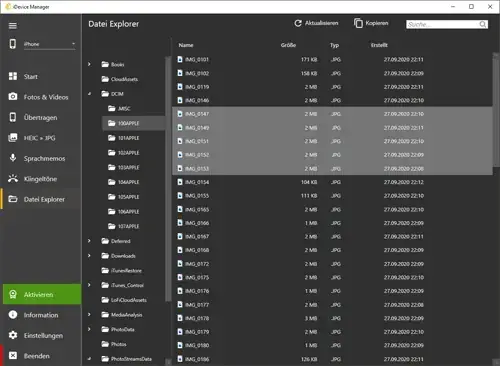
Task: Open Sprachmemos section
Action: pyautogui.click(x=41, y=158)
